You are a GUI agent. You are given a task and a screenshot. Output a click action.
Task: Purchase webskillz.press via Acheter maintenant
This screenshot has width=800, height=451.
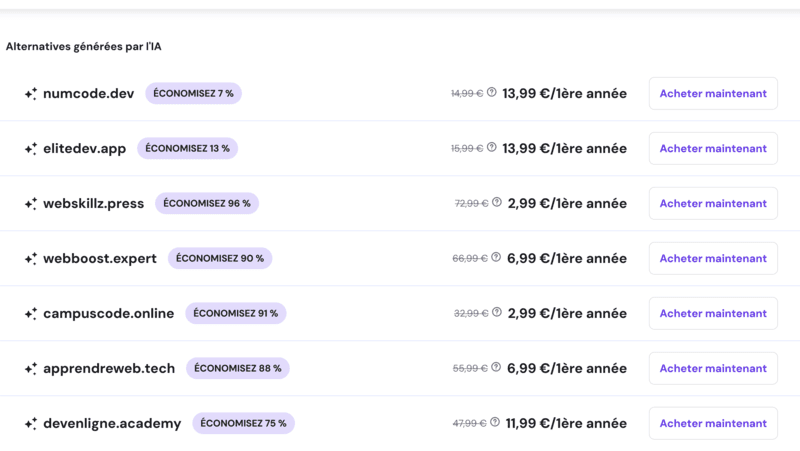(713, 203)
